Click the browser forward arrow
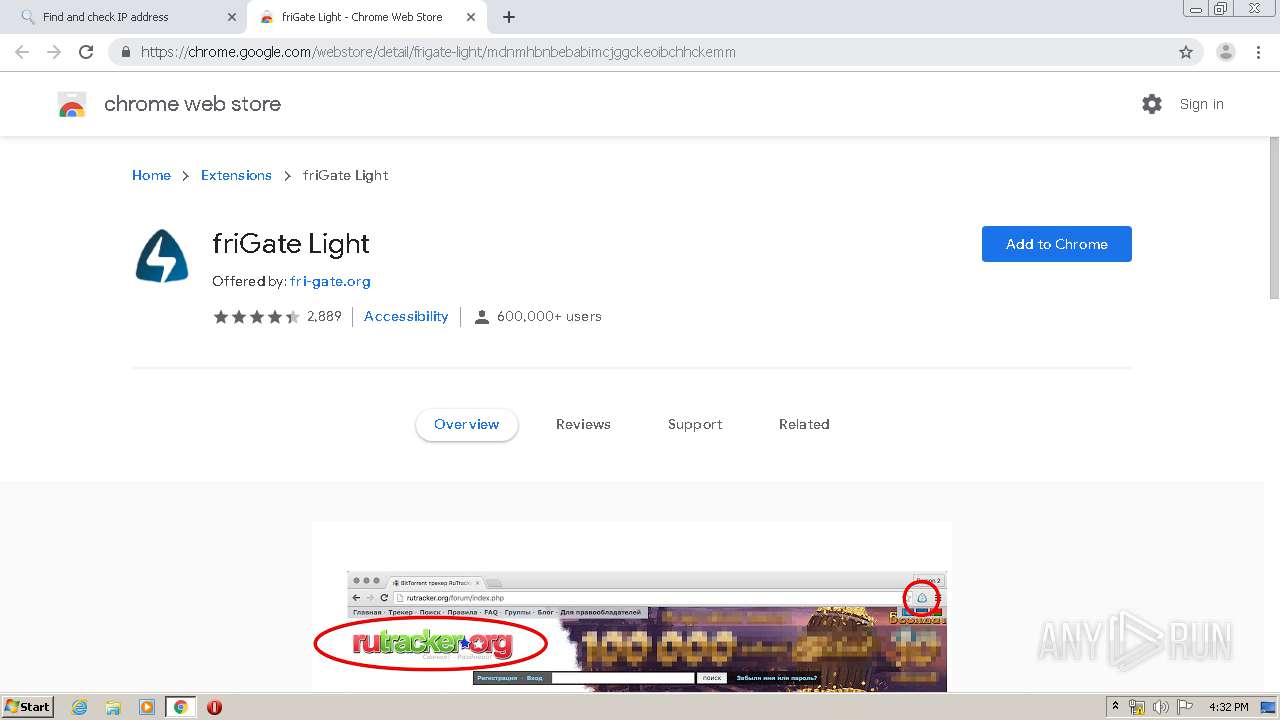The width and height of the screenshot is (1280, 720). [x=54, y=52]
